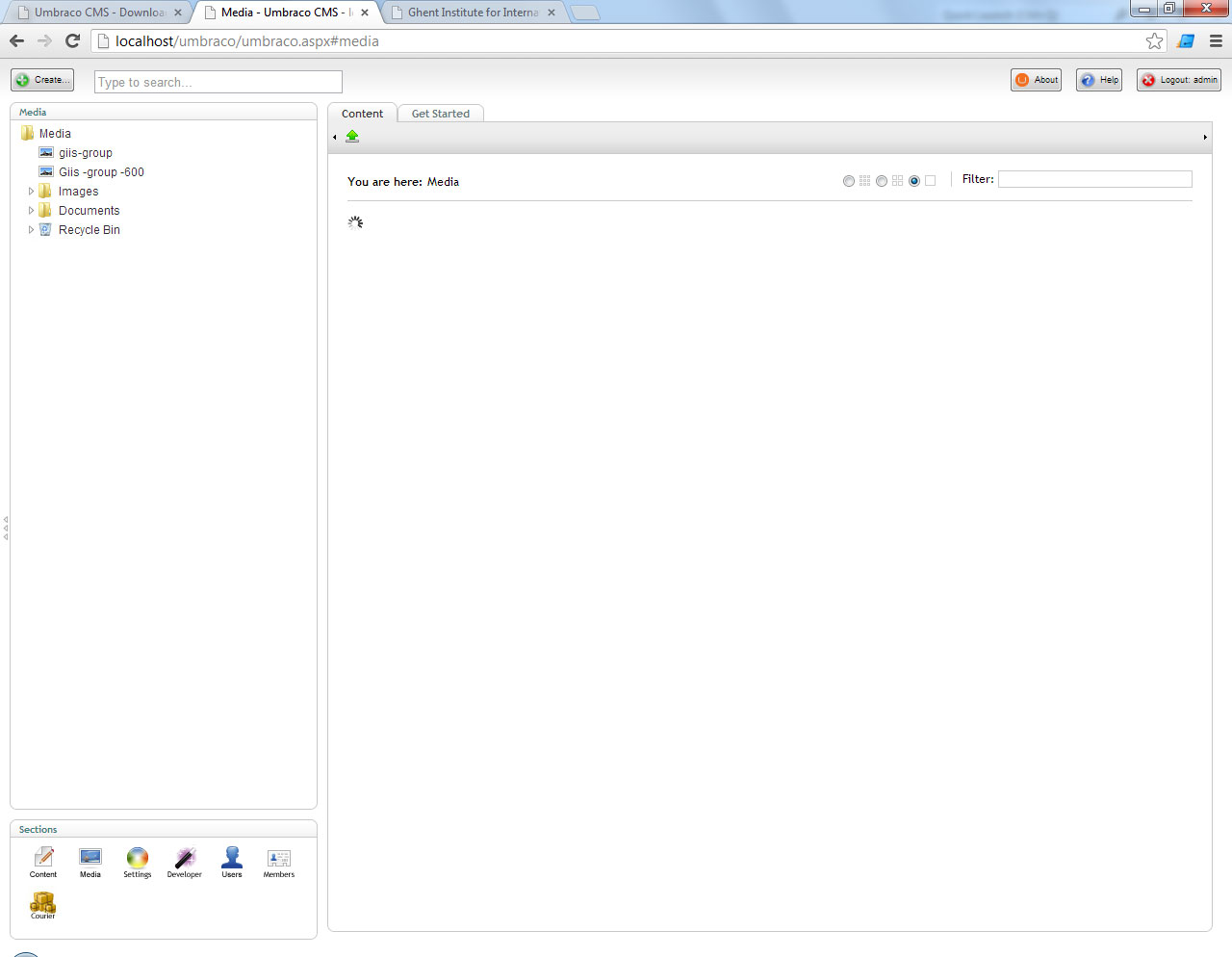This screenshot has width=1232, height=957.
Task: Click the Images folder icon
Action: (45, 191)
